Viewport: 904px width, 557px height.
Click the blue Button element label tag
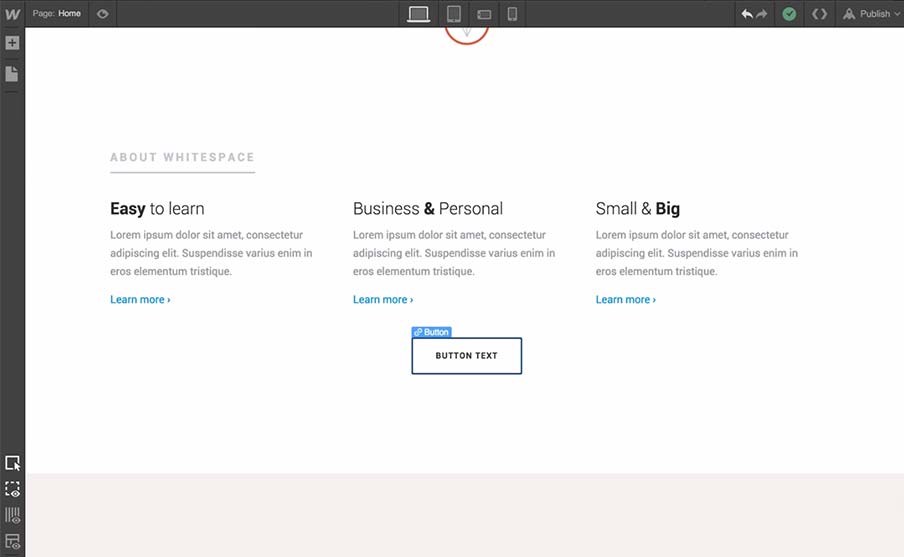(x=431, y=332)
